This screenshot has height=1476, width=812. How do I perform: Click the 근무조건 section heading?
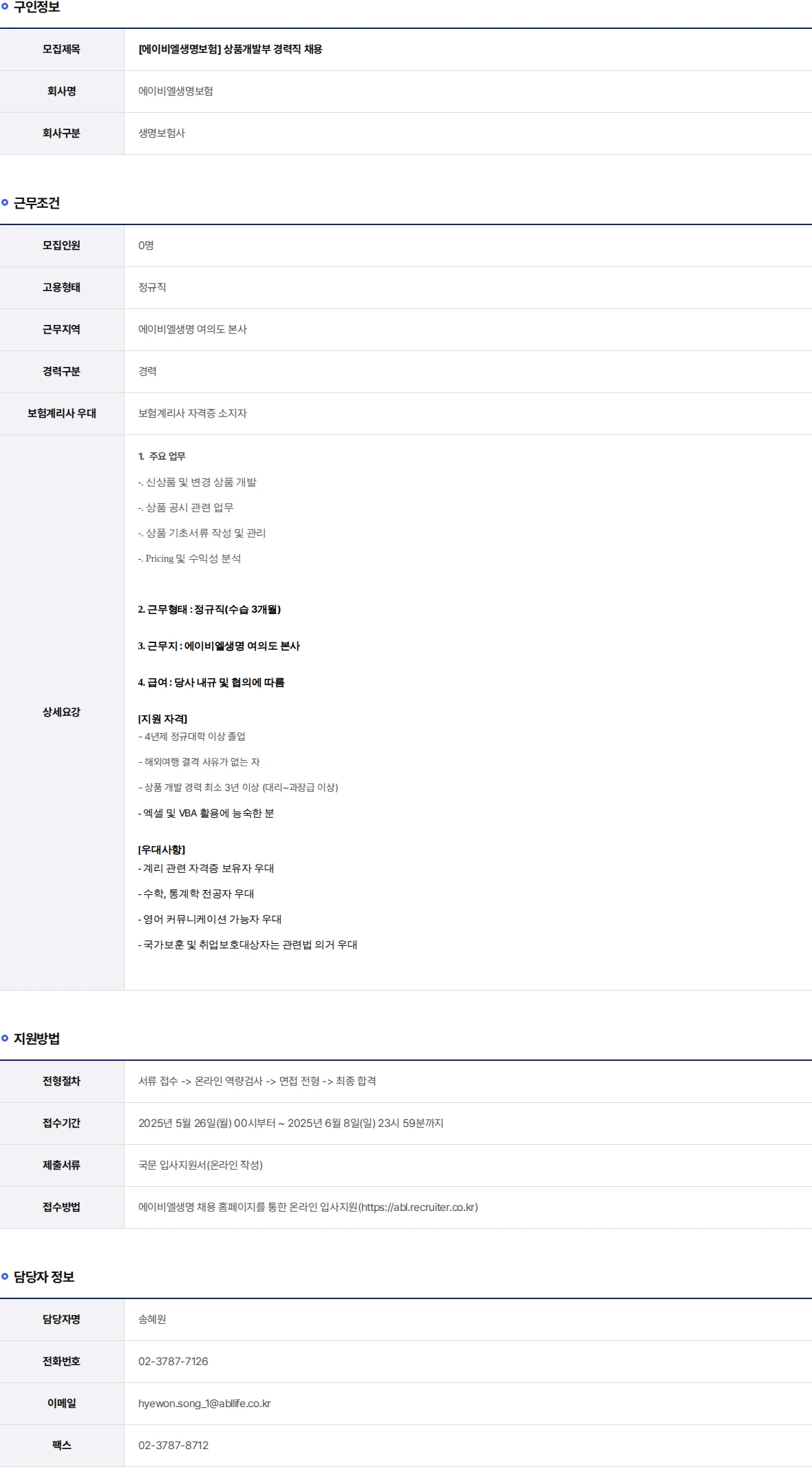(x=36, y=203)
